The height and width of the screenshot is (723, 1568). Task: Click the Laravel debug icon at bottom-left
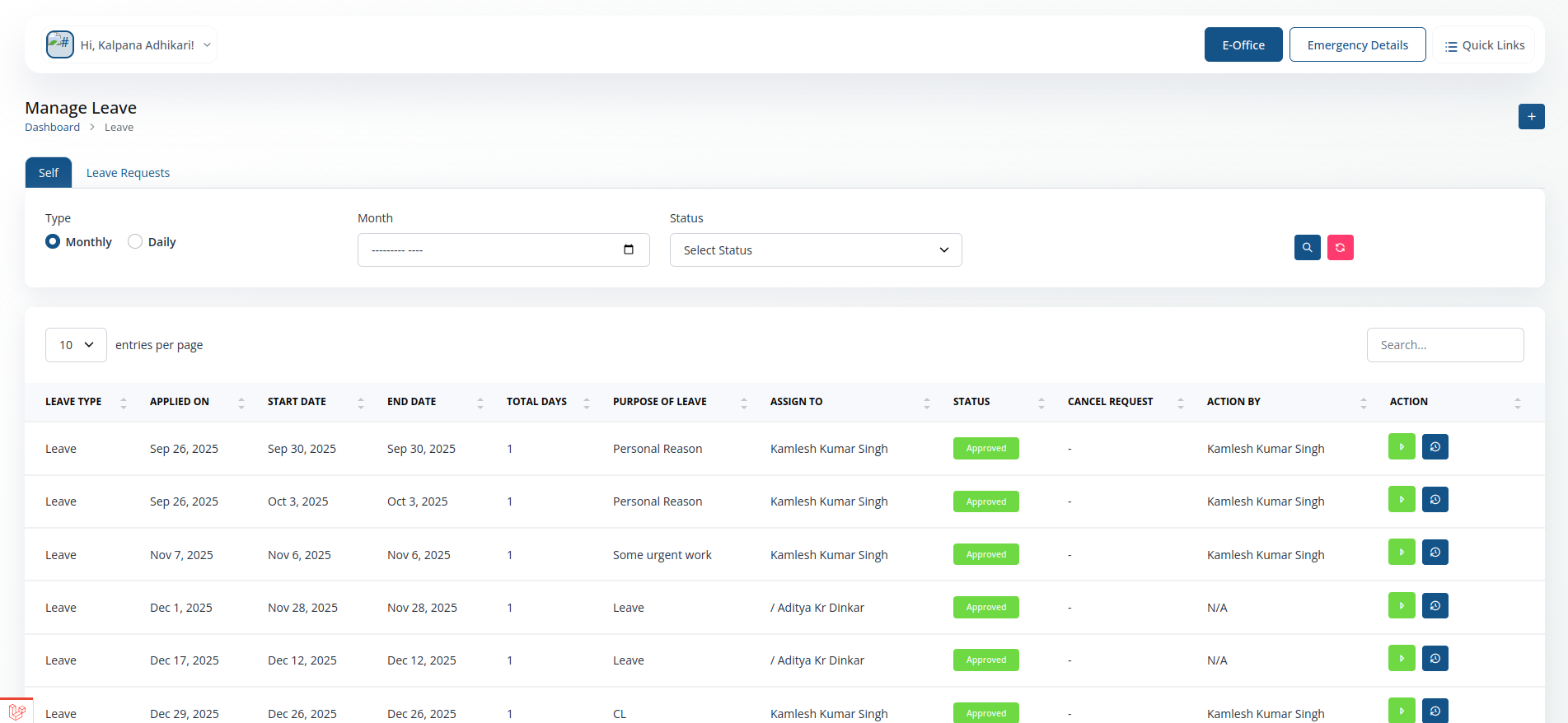[16, 711]
